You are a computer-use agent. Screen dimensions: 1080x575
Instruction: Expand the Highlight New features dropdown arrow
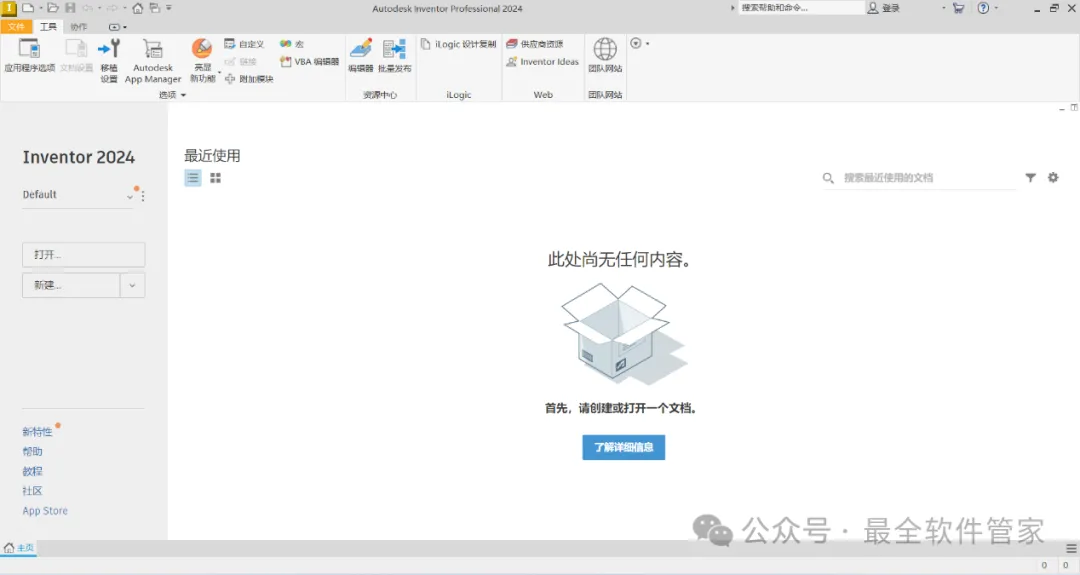click(x=219, y=72)
